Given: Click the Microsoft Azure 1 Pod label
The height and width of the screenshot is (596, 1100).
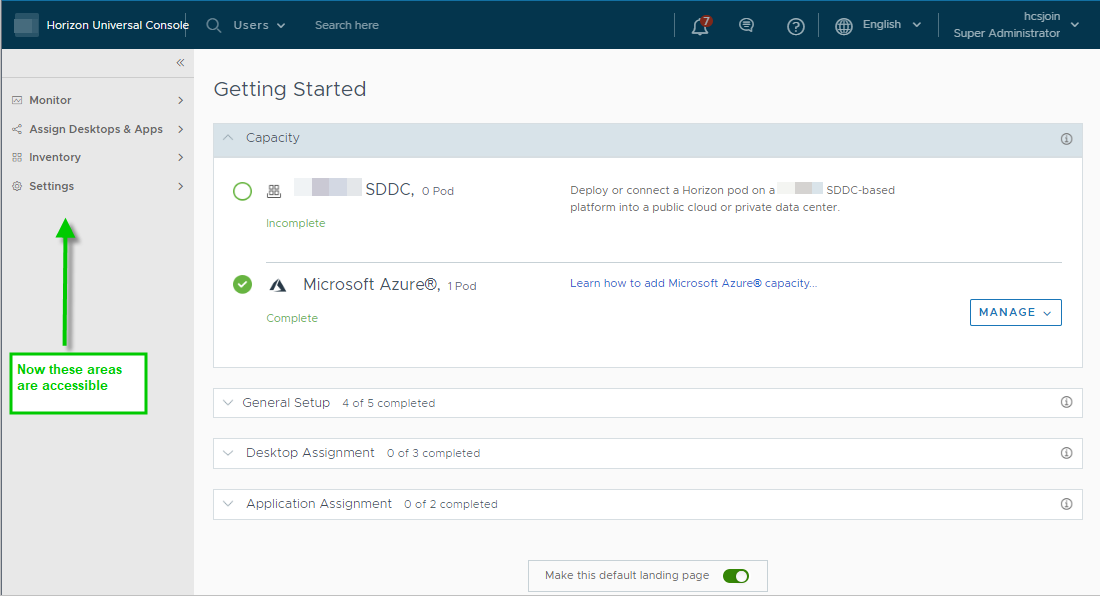Looking at the screenshot, I should point(389,285).
